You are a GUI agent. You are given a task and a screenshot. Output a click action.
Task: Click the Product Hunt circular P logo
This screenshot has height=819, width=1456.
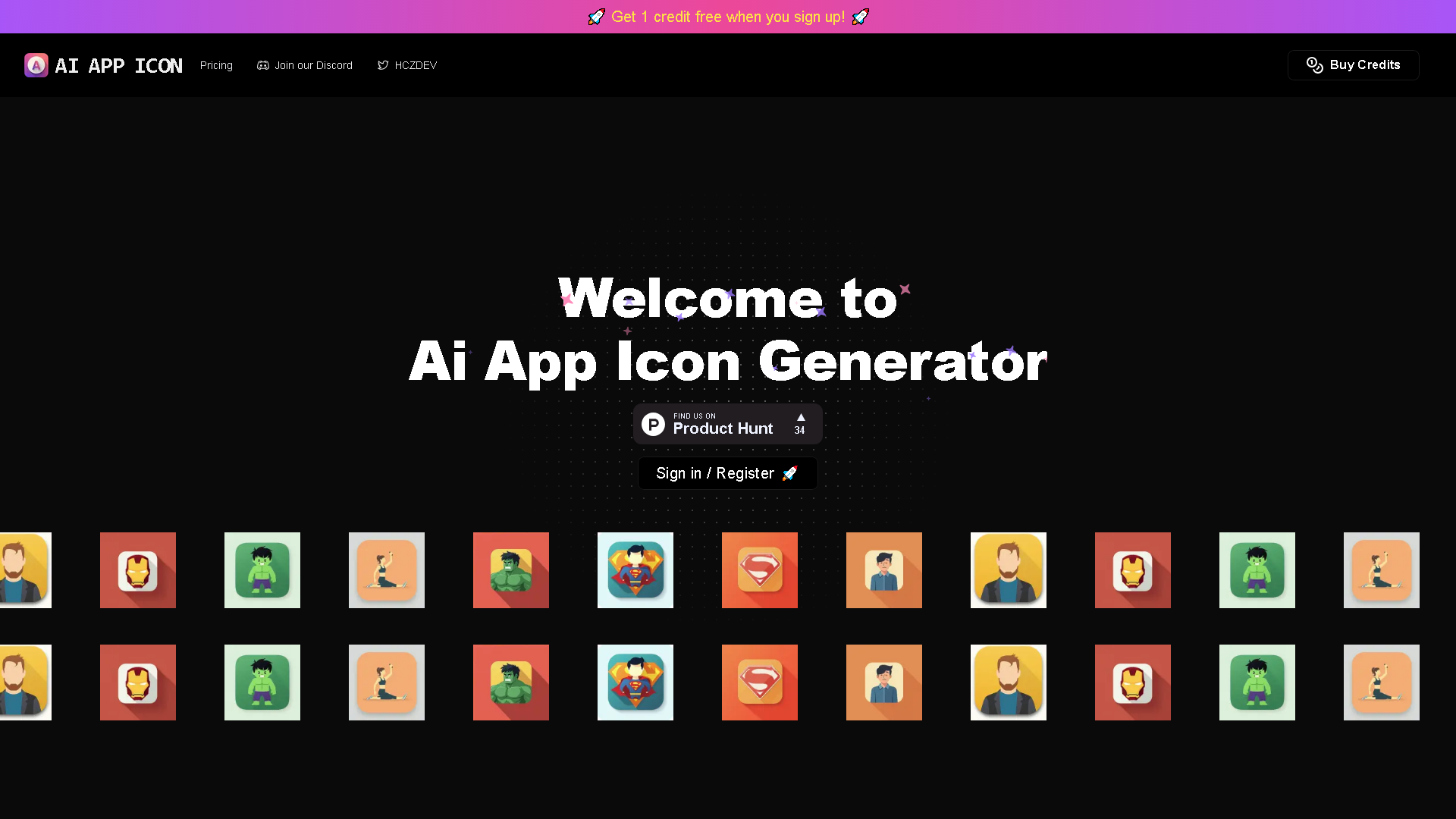pyautogui.click(x=653, y=424)
